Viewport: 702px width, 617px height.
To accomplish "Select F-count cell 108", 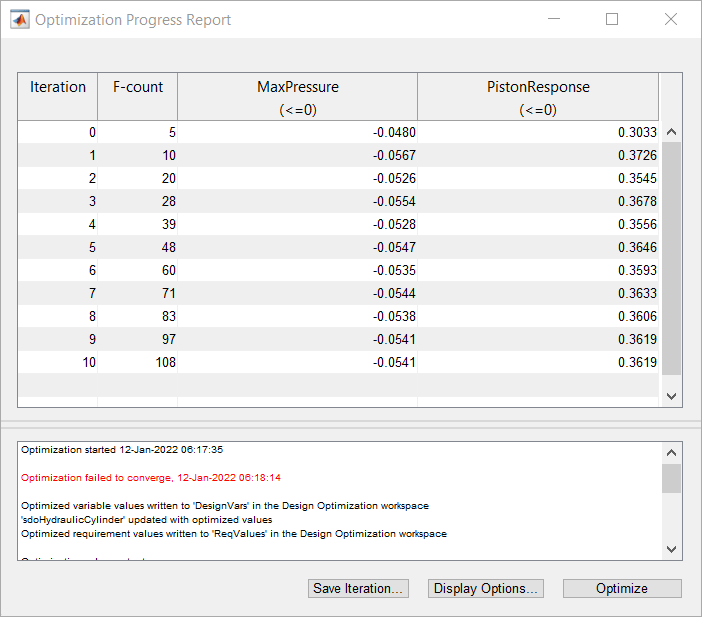I will pyautogui.click(x=137, y=362).
